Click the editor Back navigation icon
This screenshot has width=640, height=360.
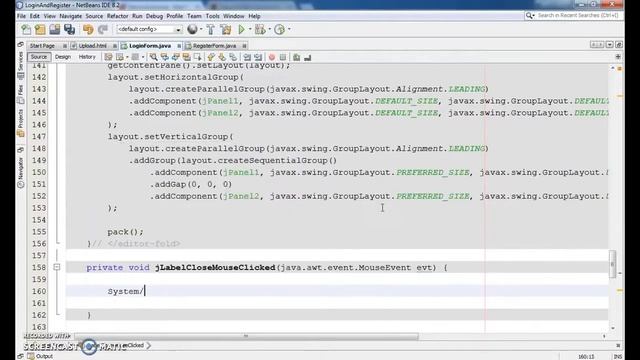(120, 57)
